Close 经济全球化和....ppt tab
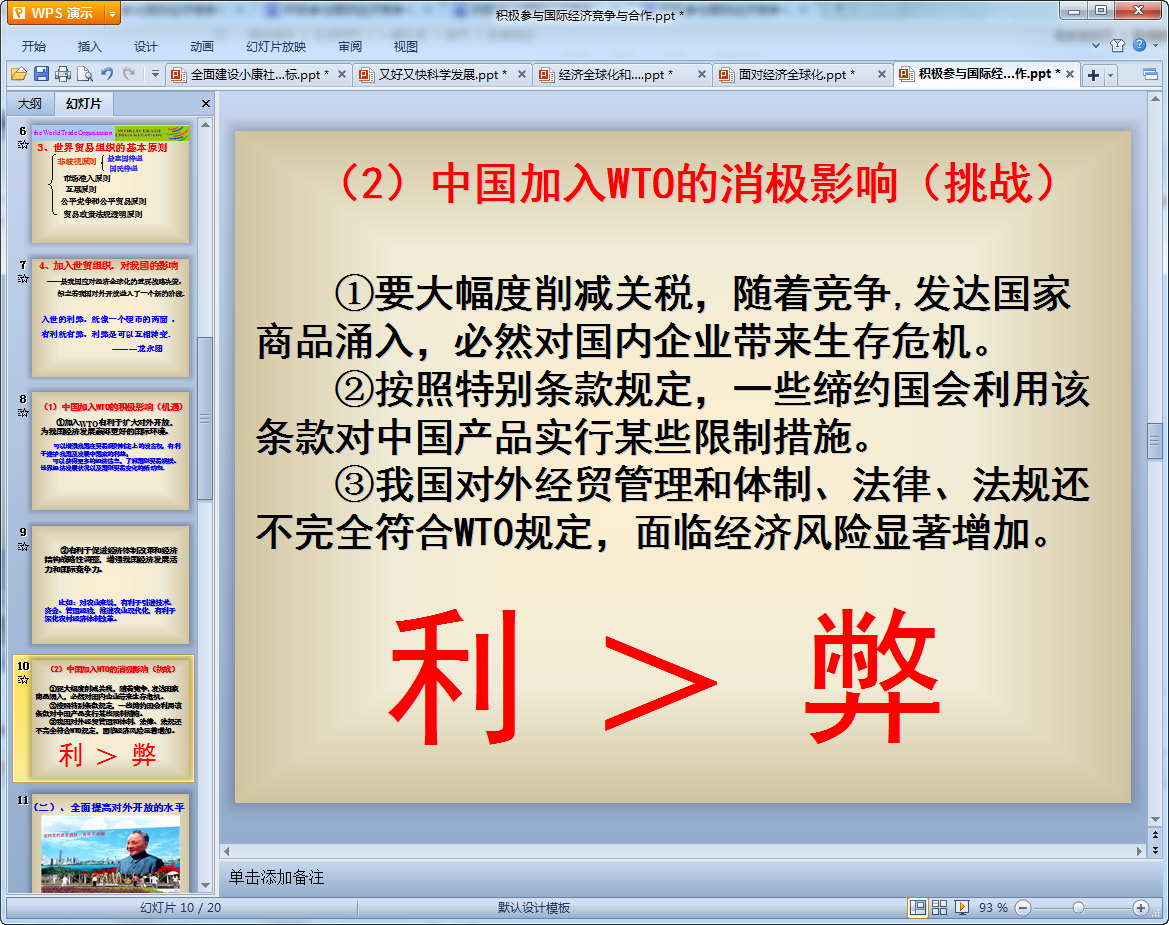The height and width of the screenshot is (925, 1169). (702, 74)
